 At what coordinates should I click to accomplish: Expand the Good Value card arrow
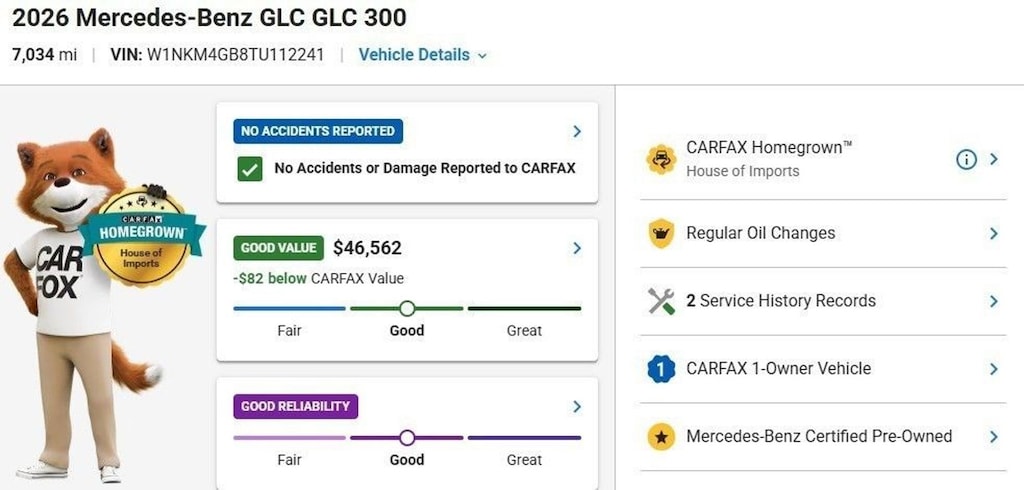click(577, 248)
